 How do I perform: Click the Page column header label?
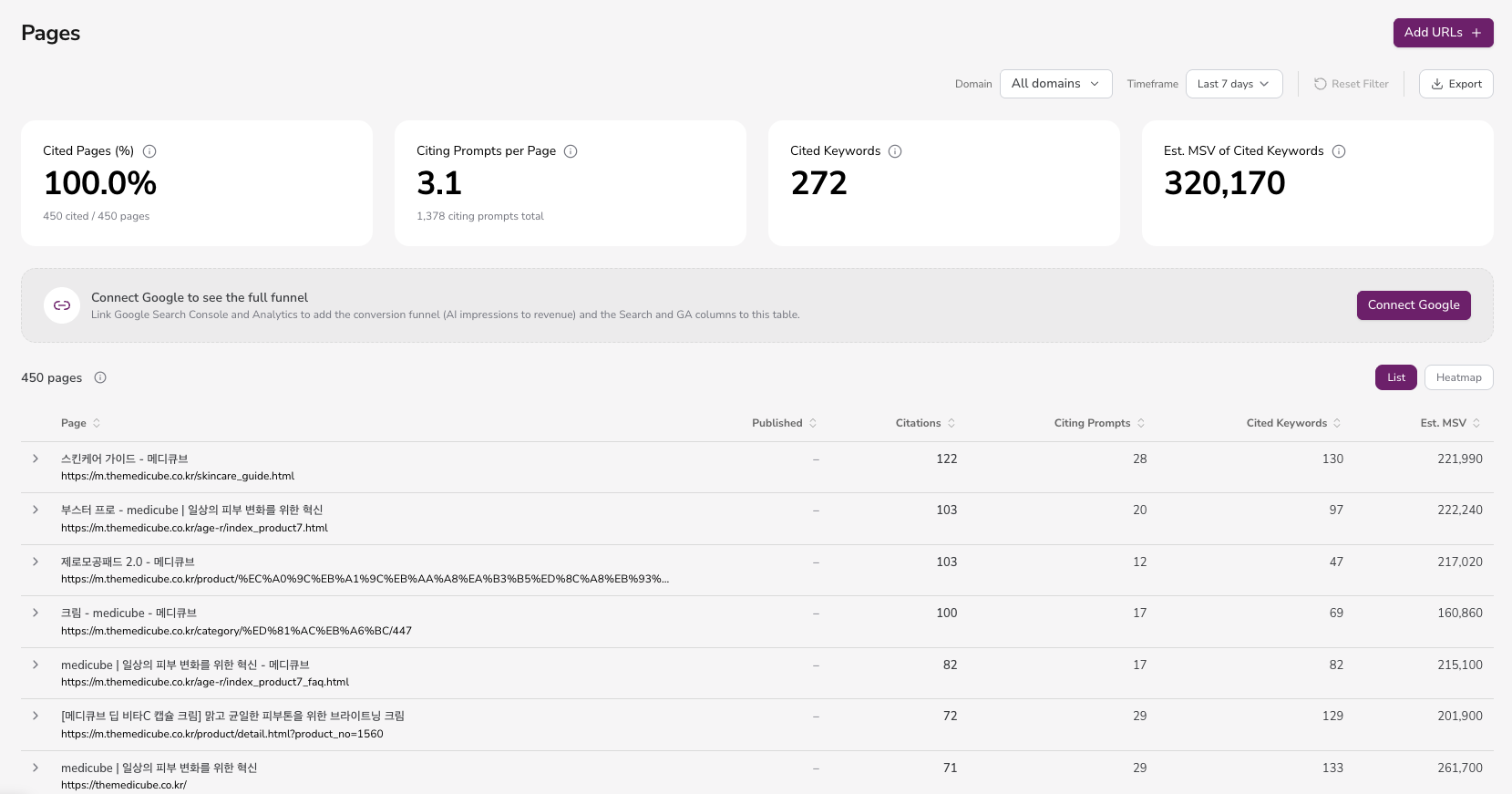[74, 423]
